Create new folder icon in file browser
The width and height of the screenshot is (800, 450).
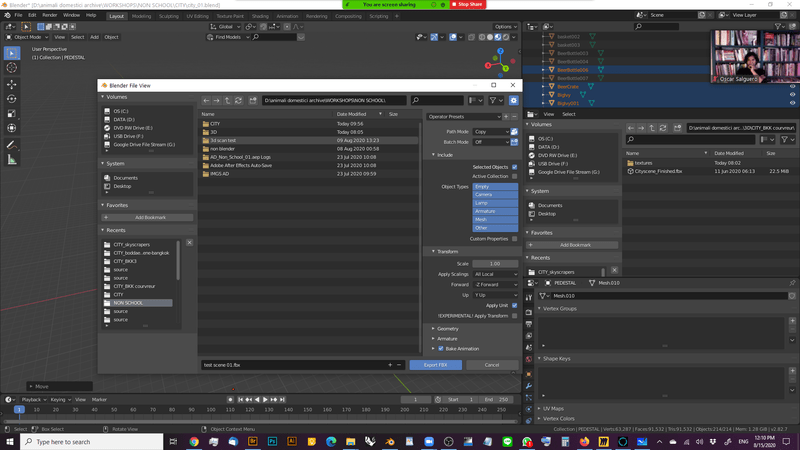(x=253, y=100)
